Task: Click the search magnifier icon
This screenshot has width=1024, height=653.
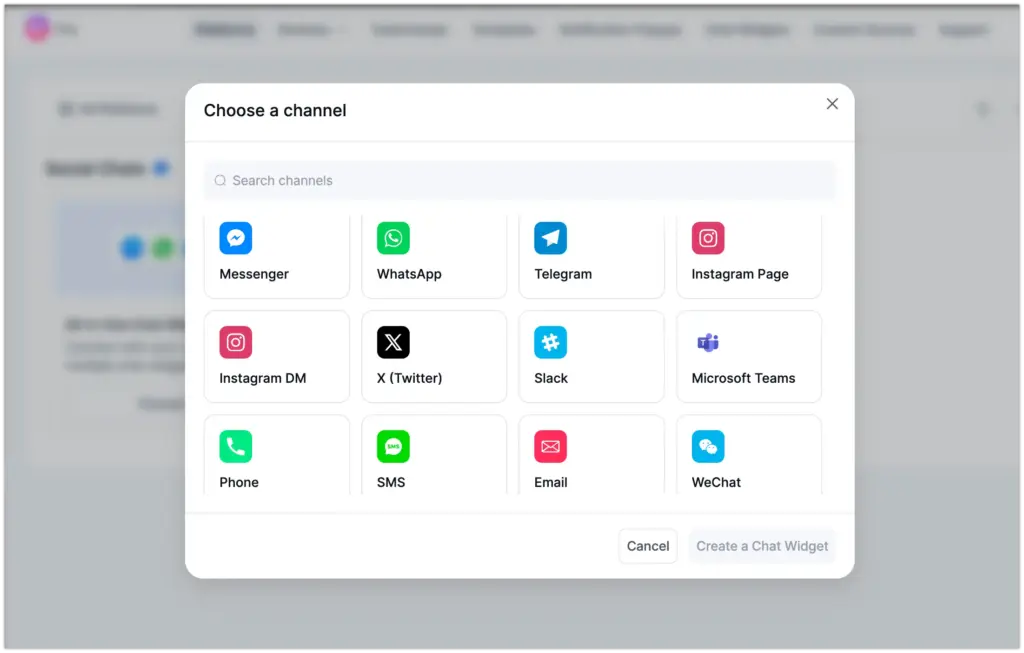Action: tap(221, 181)
